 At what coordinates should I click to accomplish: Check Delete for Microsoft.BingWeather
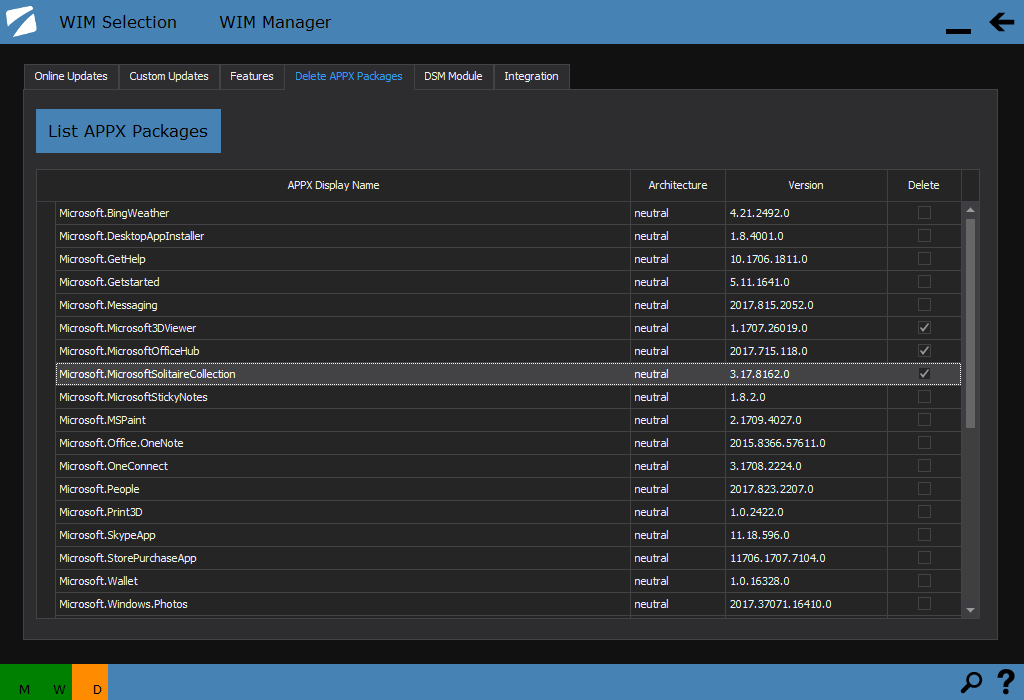(924, 213)
